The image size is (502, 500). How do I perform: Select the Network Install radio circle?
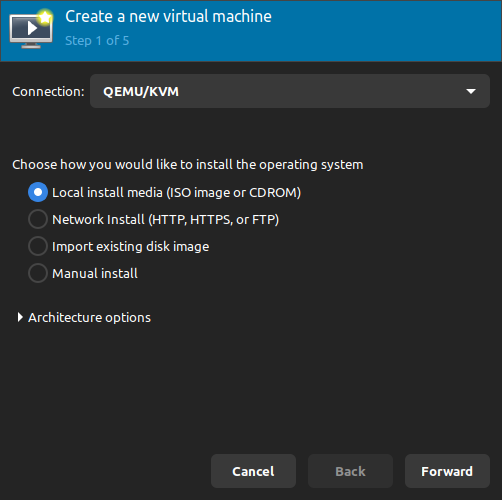click(38, 219)
